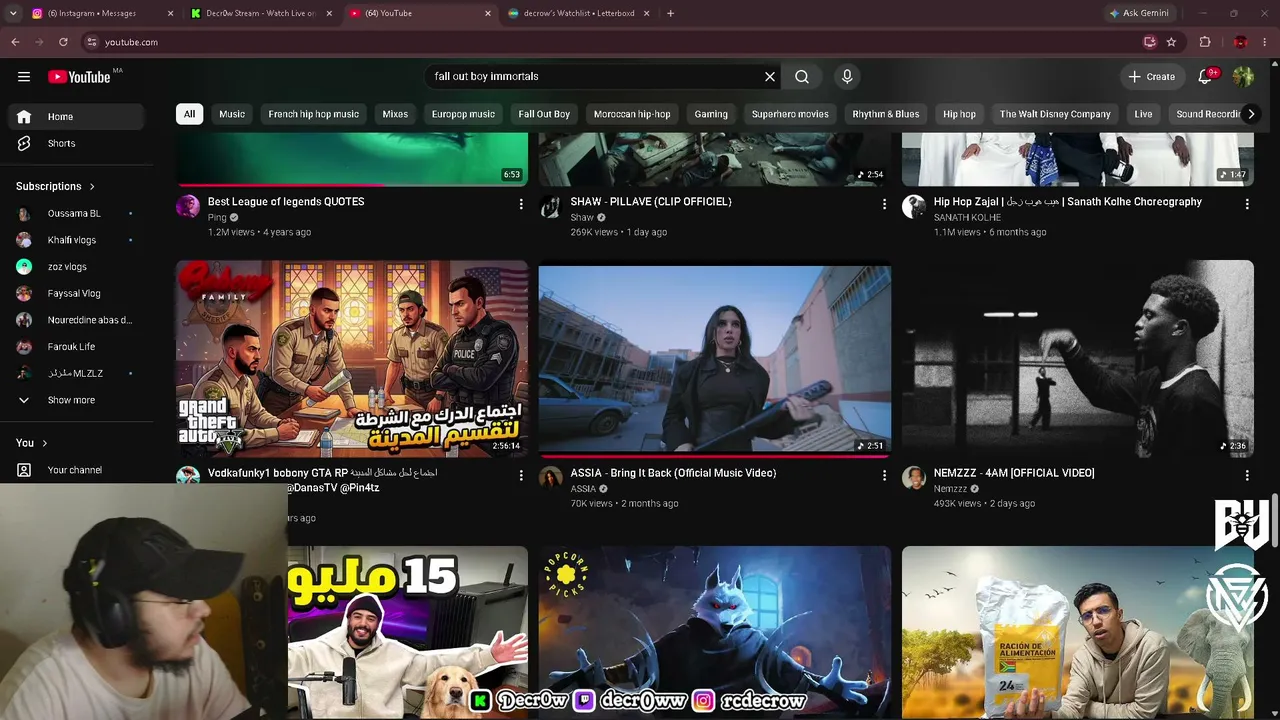The image size is (1280, 720).
Task: Open the Shorts icon in the sidebar
Action: tap(24, 143)
